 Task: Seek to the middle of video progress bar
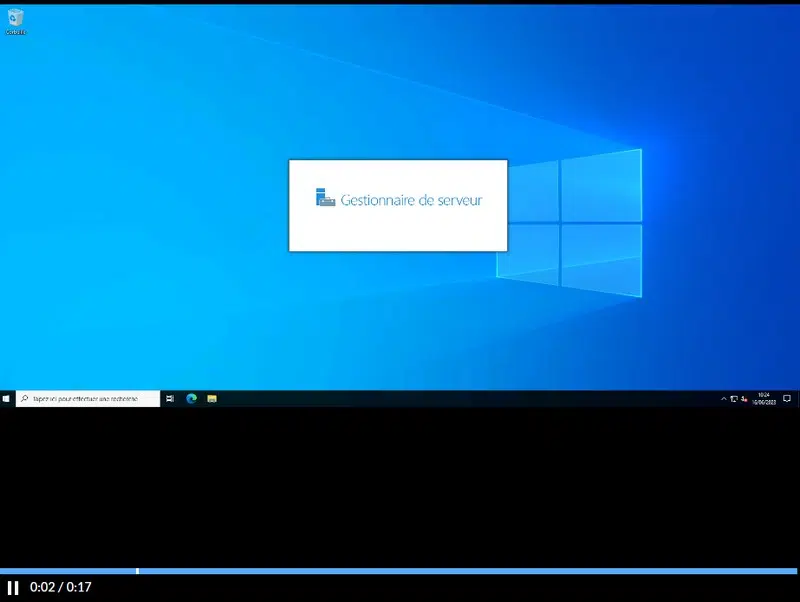tap(398, 571)
